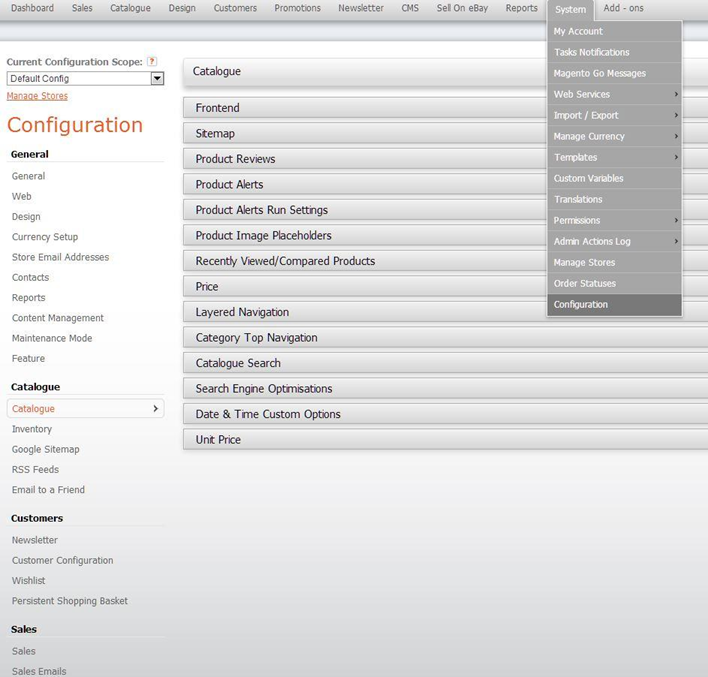Open the Import / Export submenu
Viewport: 708px width, 677px height.
pyautogui.click(x=614, y=115)
